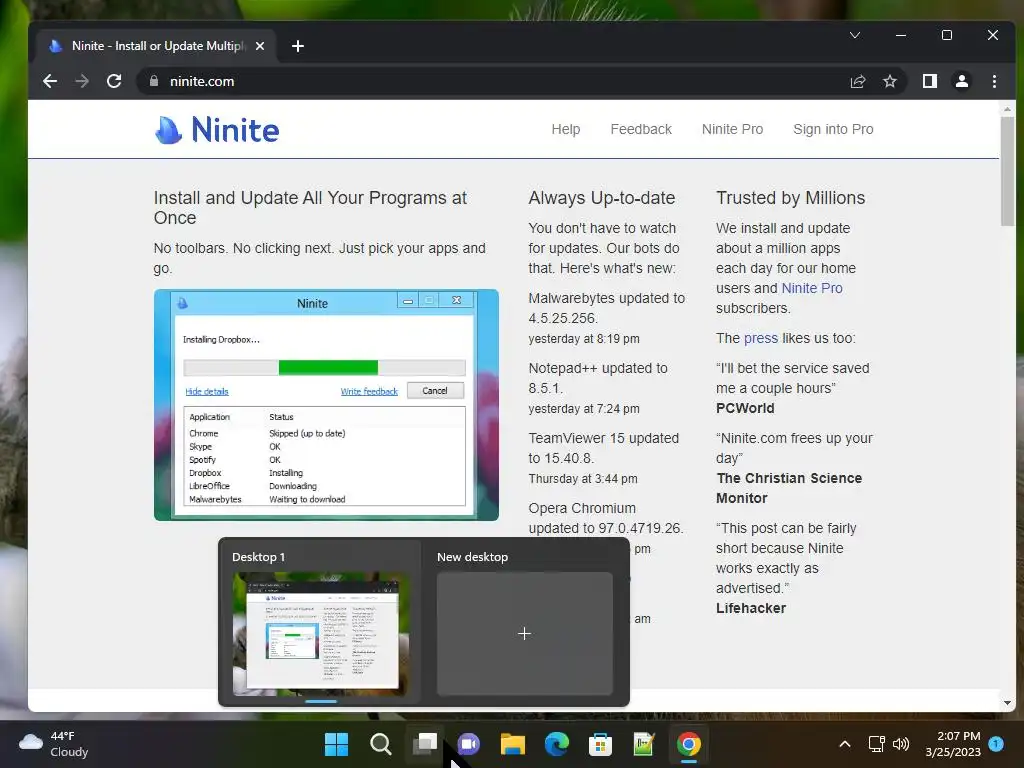The height and width of the screenshot is (768, 1024).
Task: Open a new Chrome tab
Action: (x=298, y=46)
